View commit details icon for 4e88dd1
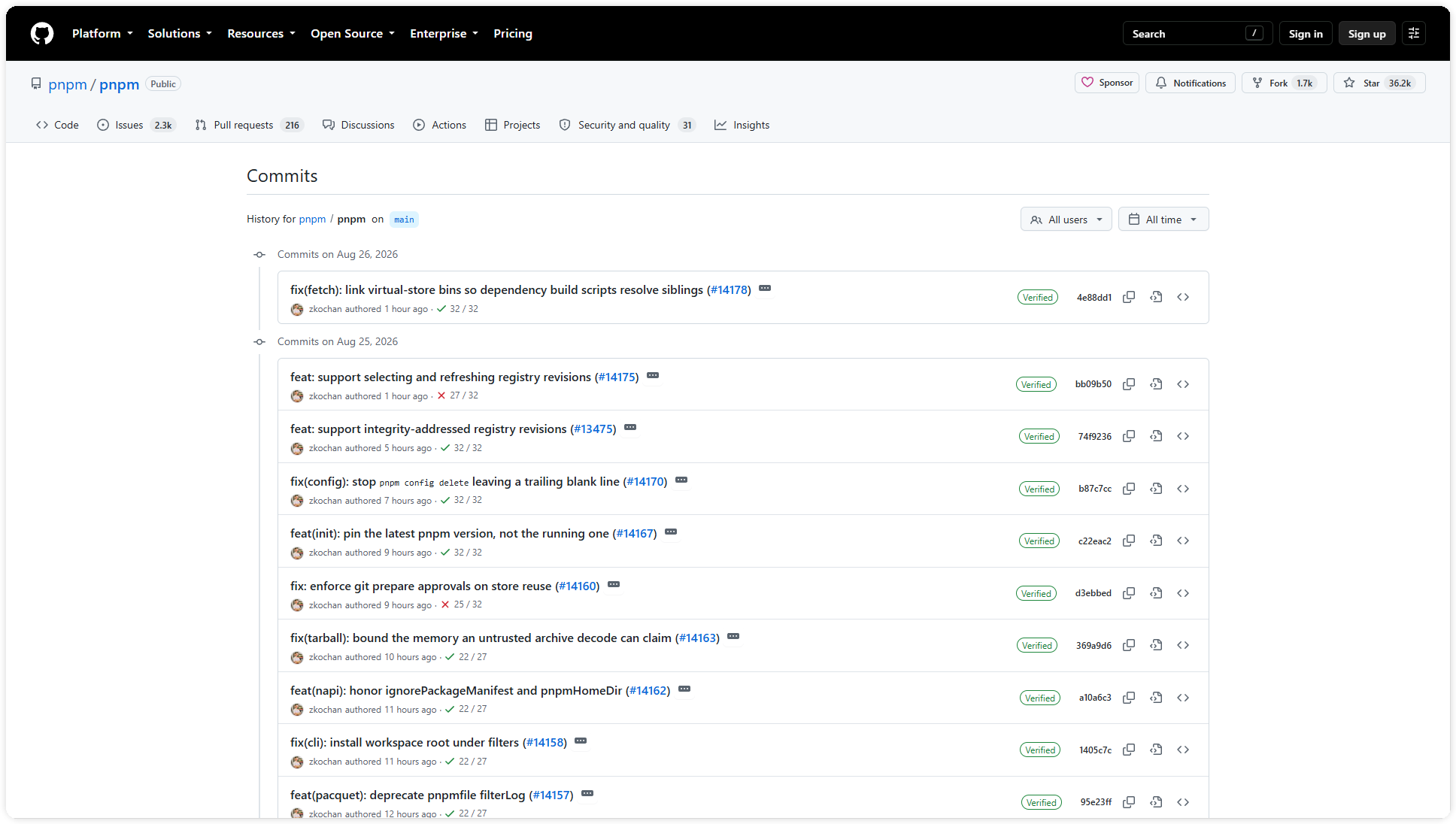This screenshot has height=824, width=1456. pos(1156,297)
